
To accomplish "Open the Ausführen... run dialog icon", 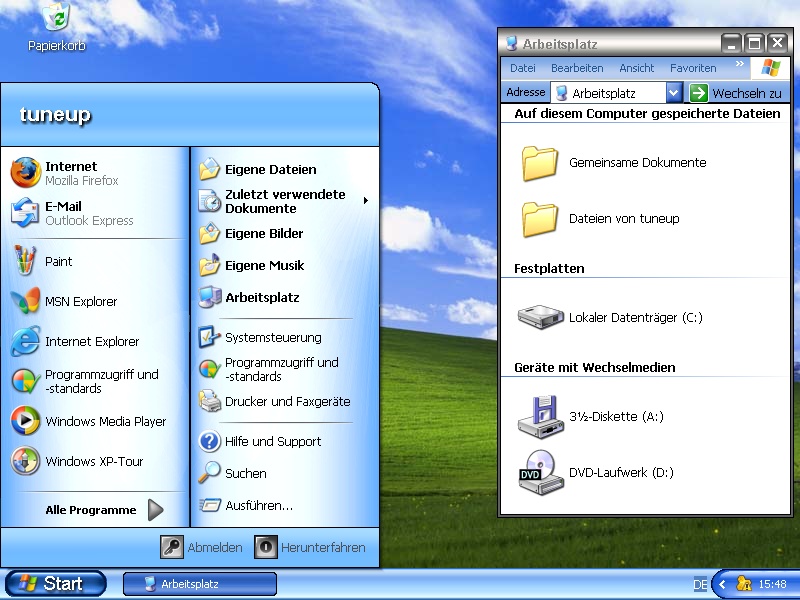I will (x=209, y=505).
